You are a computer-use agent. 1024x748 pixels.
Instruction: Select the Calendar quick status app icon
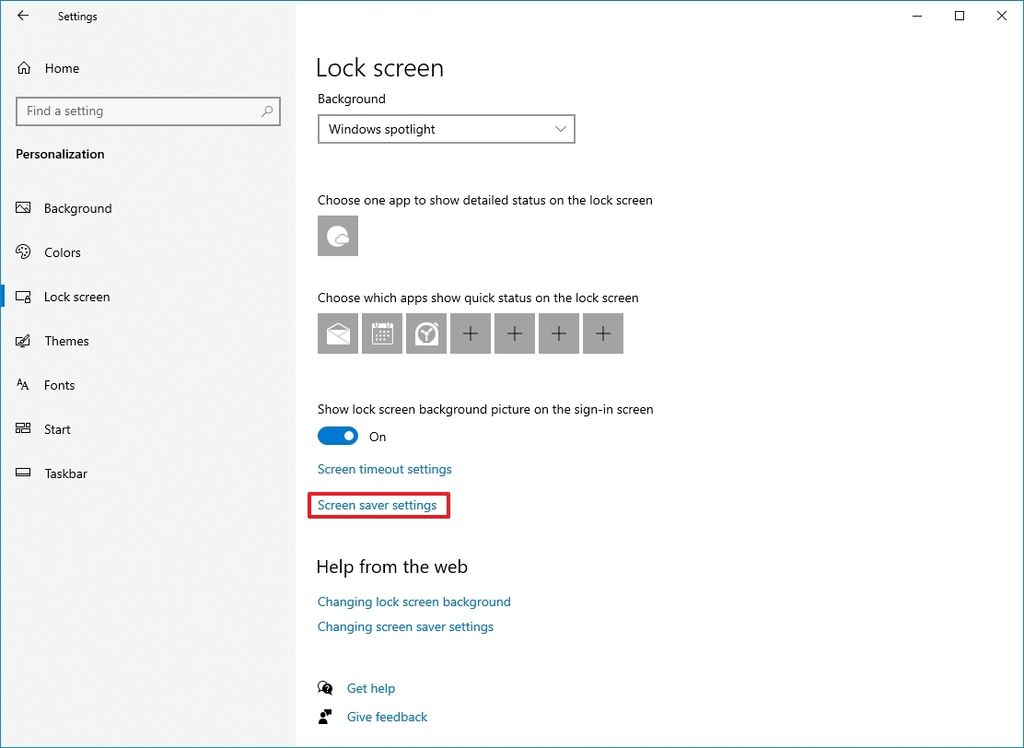pos(381,333)
